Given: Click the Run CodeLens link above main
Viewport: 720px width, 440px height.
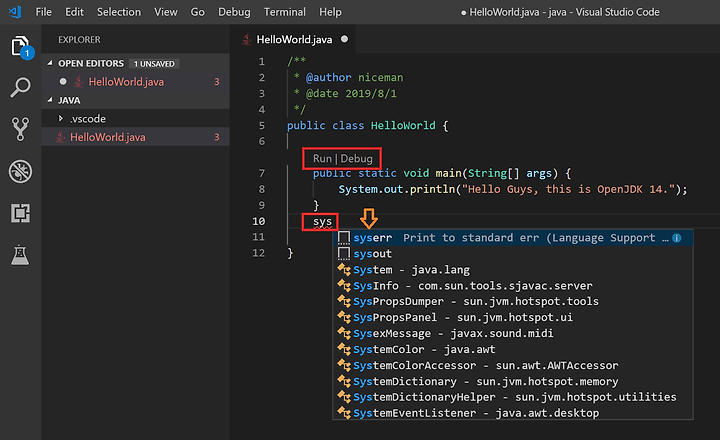Looking at the screenshot, I should (x=322, y=158).
